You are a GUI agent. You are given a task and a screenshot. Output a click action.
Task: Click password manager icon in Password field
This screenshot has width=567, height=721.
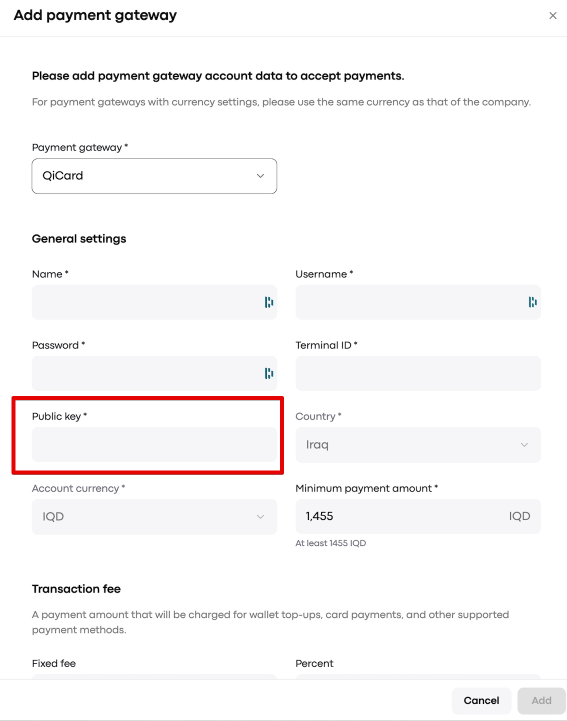coord(269,373)
